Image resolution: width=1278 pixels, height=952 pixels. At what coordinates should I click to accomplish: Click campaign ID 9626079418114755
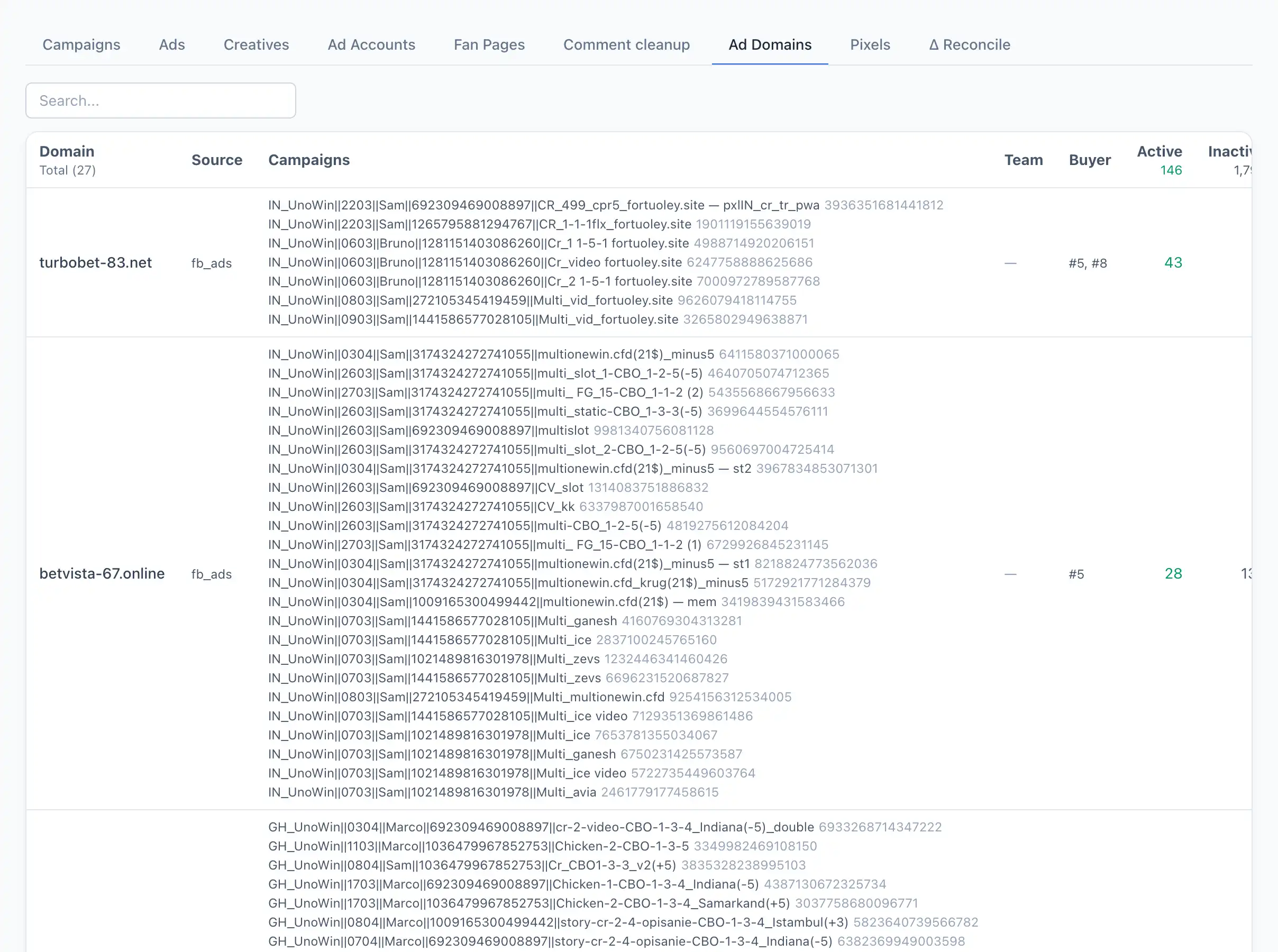click(737, 300)
